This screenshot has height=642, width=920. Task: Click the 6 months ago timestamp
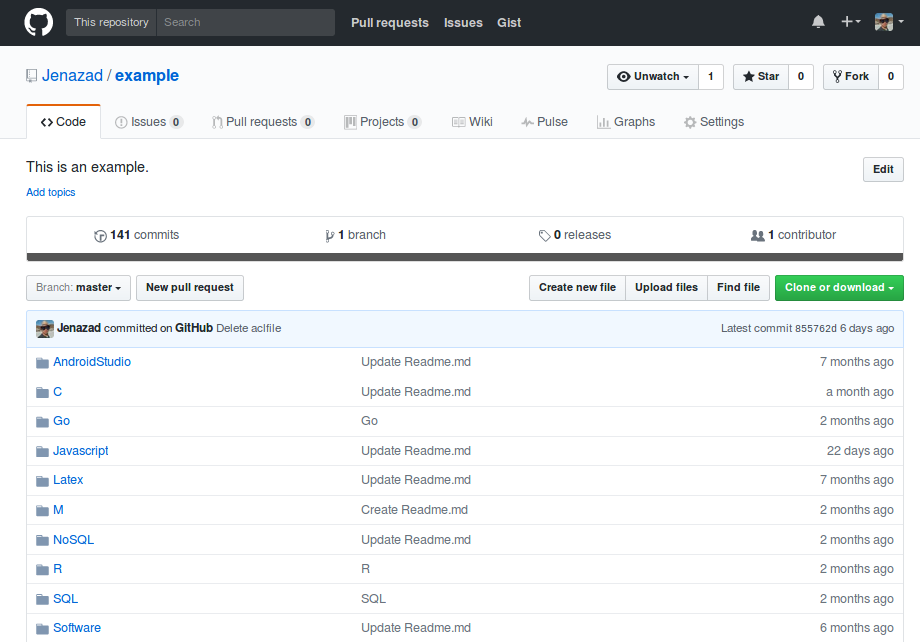(857, 628)
